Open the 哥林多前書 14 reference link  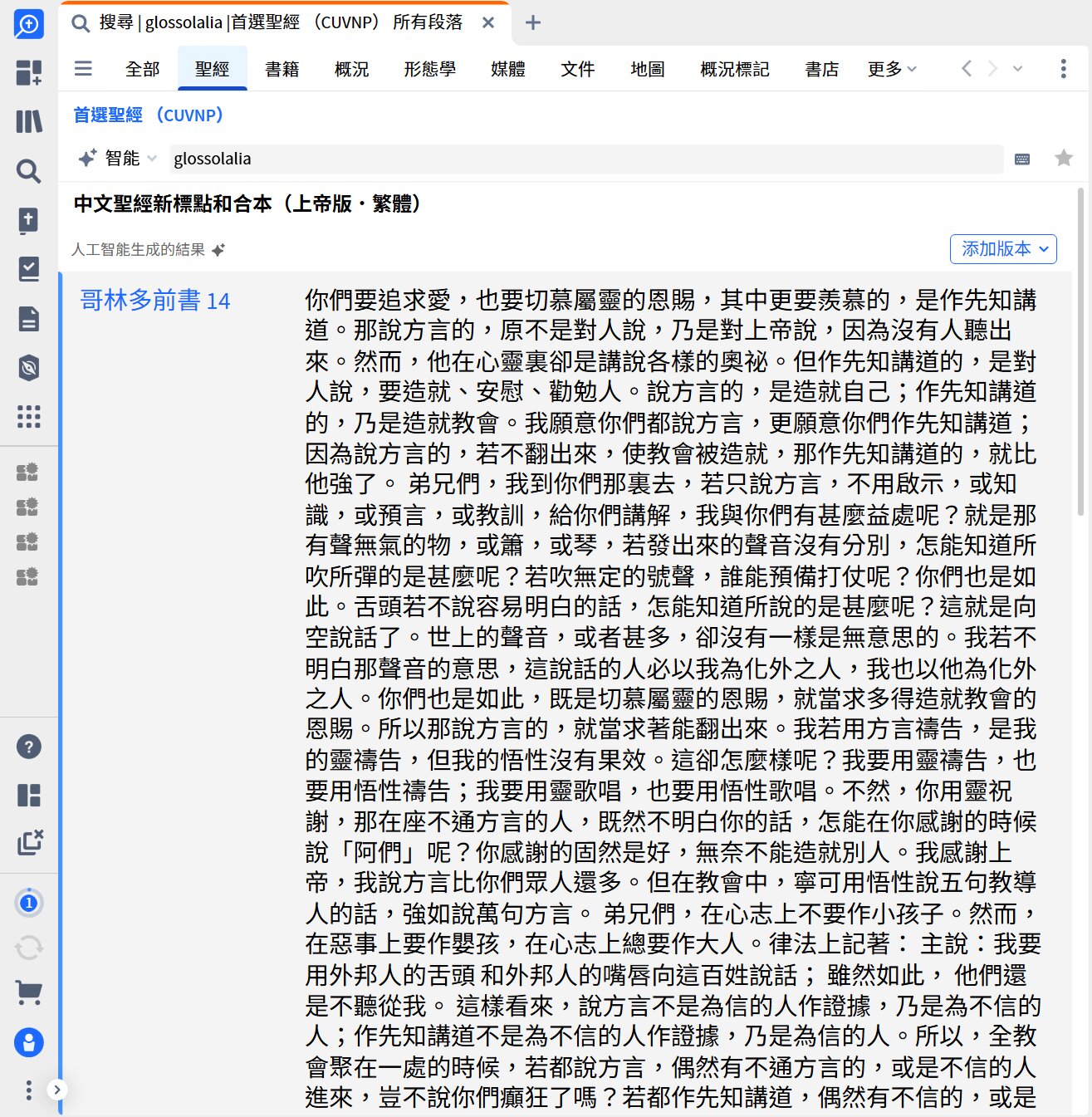[155, 300]
